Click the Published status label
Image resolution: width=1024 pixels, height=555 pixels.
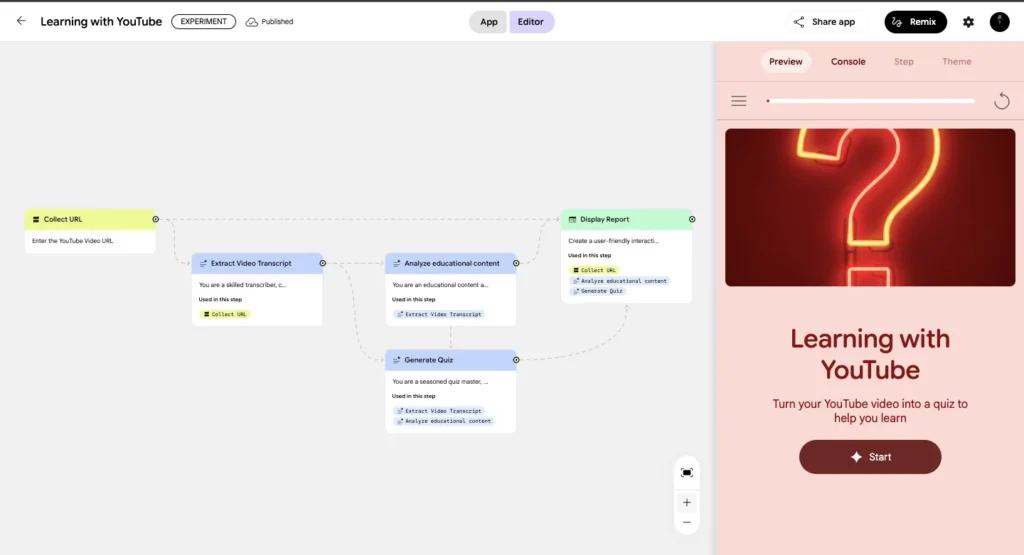277,22
